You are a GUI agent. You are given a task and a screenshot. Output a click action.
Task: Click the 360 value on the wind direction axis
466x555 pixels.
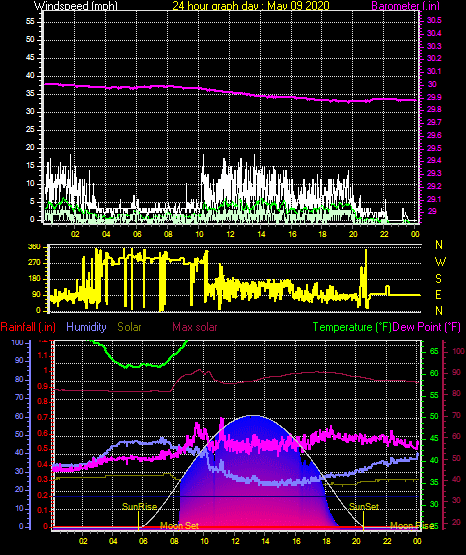pyautogui.click(x=34, y=247)
